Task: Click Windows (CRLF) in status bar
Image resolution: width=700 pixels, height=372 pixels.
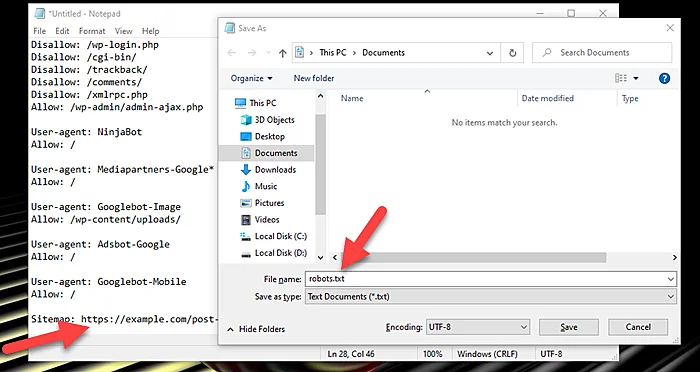Action: [x=487, y=354]
